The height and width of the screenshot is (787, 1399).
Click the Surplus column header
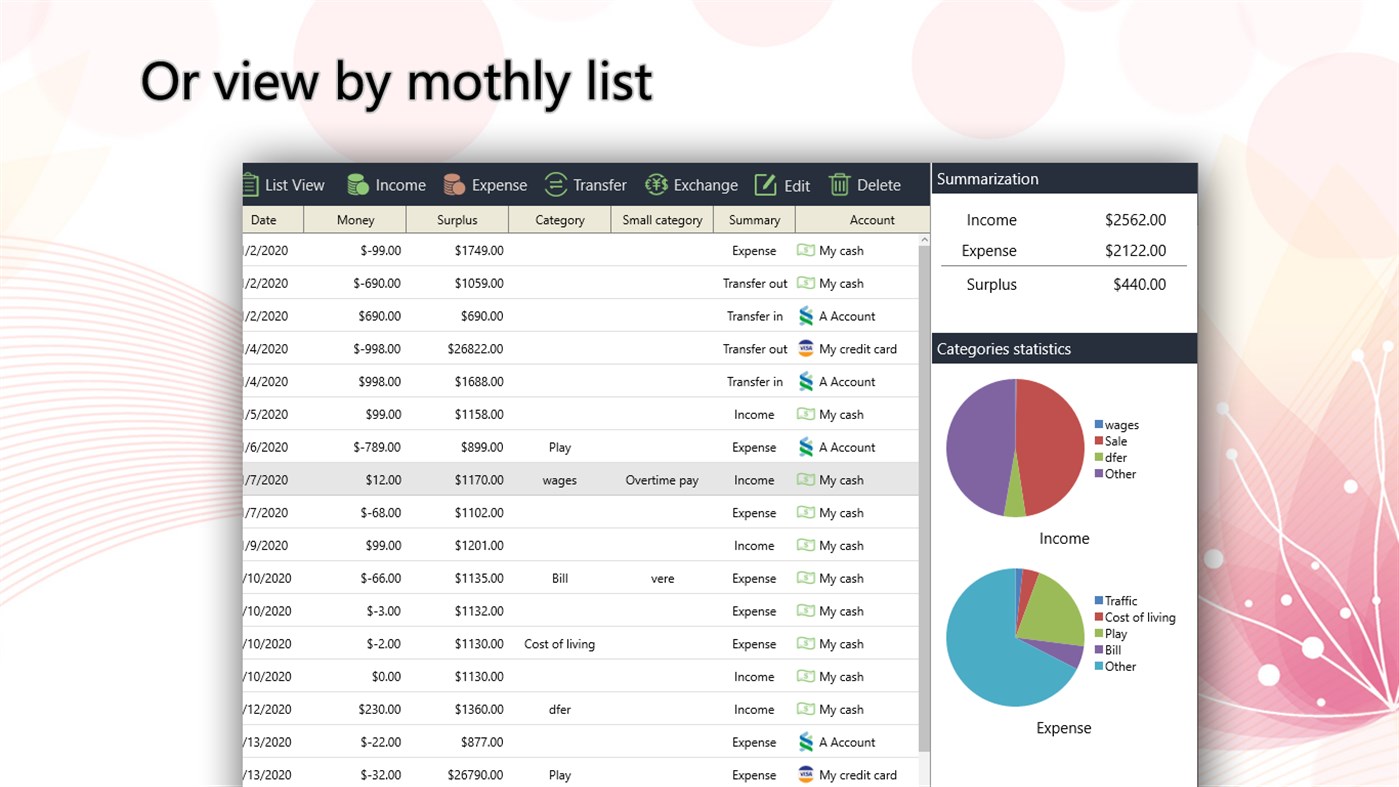(457, 219)
